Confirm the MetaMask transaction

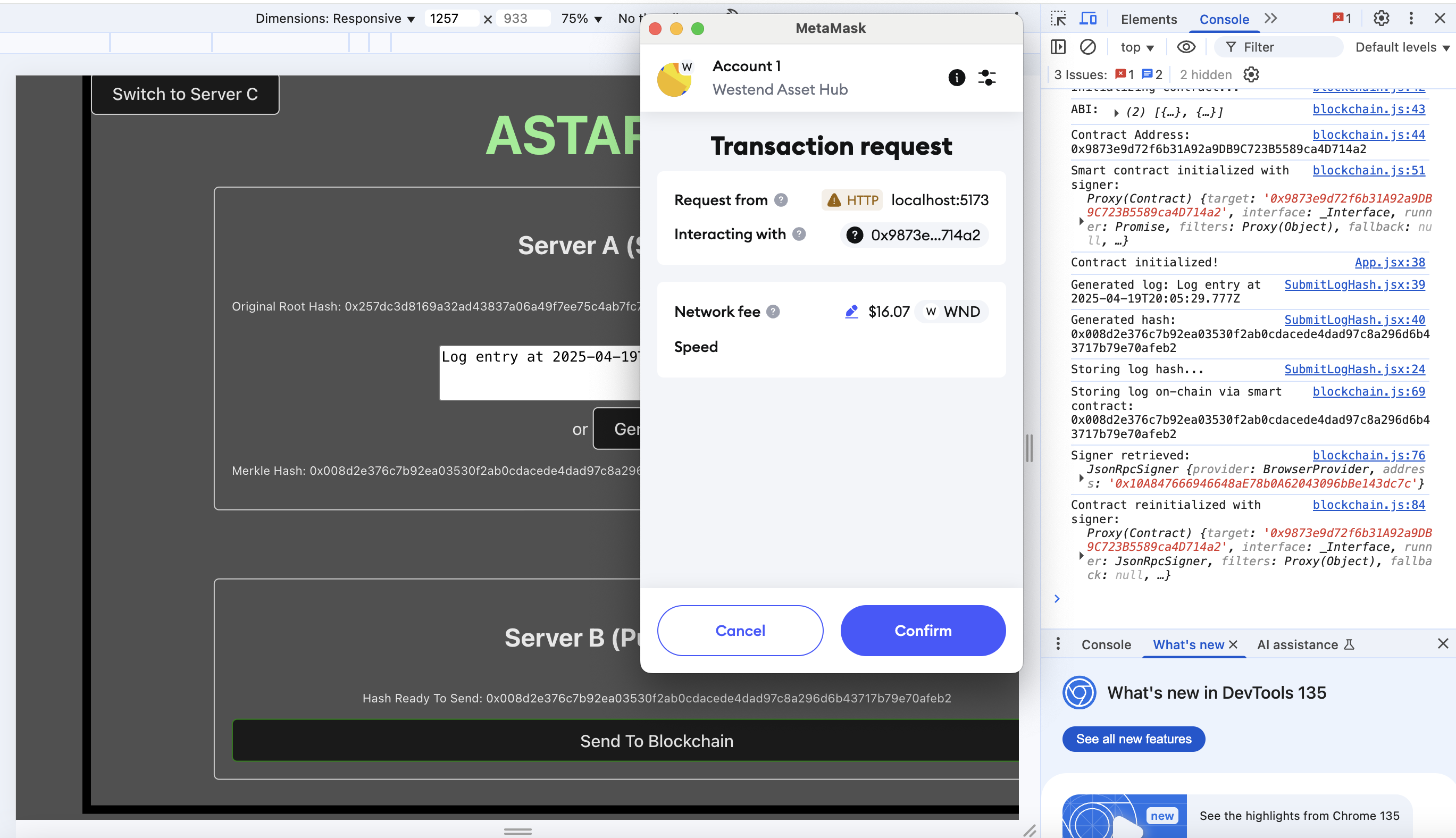pyautogui.click(x=923, y=630)
